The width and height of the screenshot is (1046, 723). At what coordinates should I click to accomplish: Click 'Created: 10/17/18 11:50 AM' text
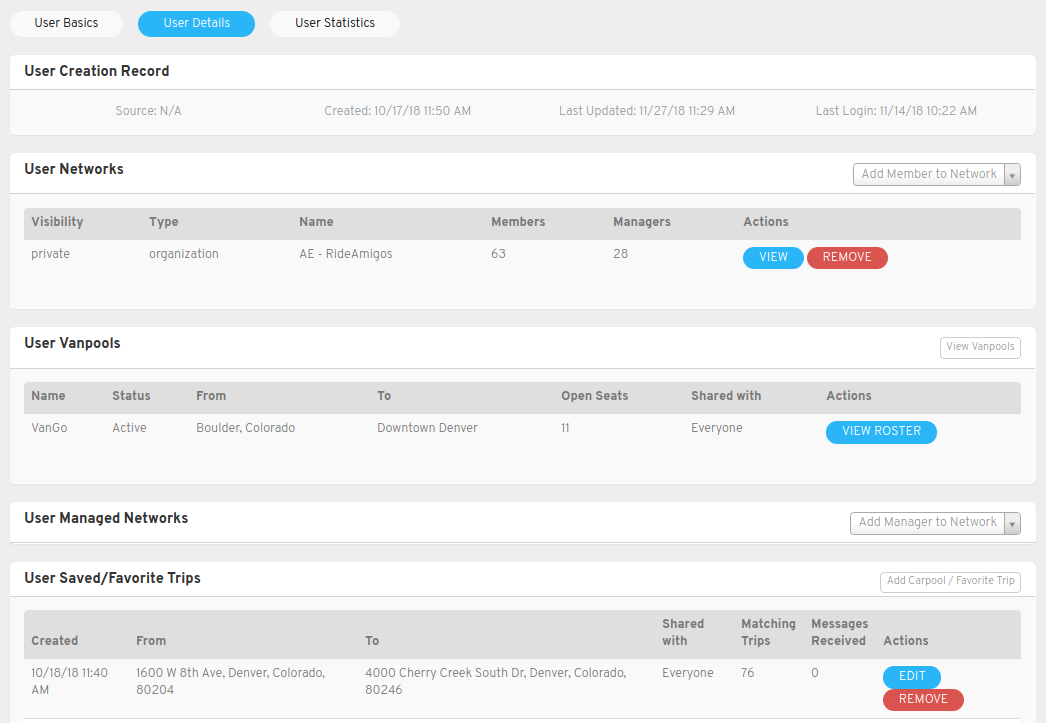coord(398,111)
